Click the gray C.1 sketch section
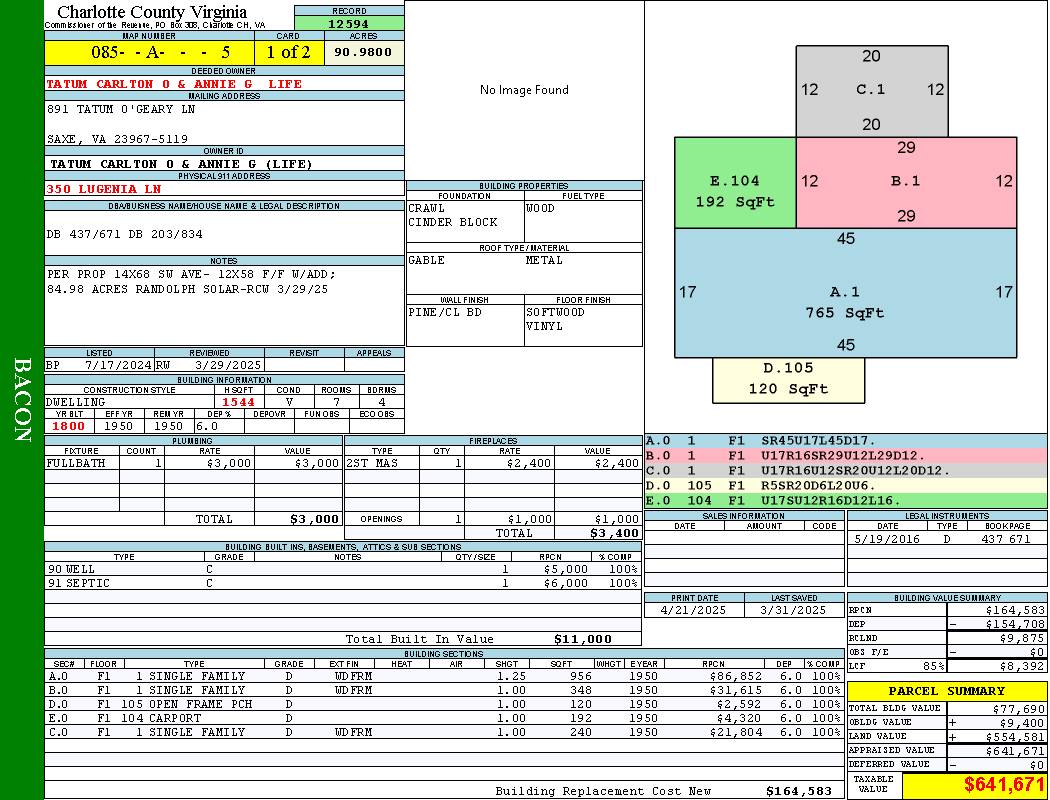The height and width of the screenshot is (800, 1050). click(871, 91)
